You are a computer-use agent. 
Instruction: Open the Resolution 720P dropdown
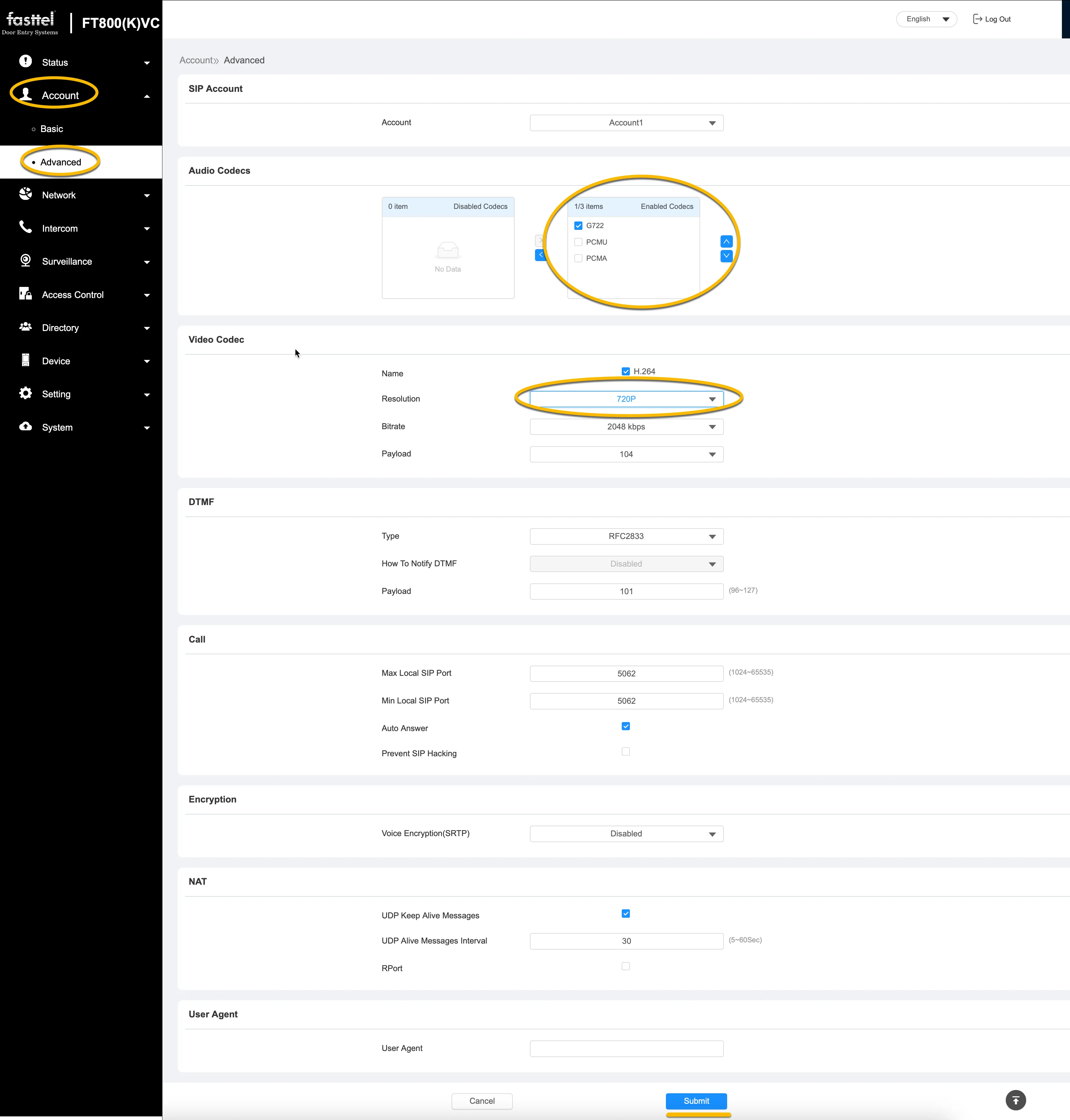click(x=626, y=399)
